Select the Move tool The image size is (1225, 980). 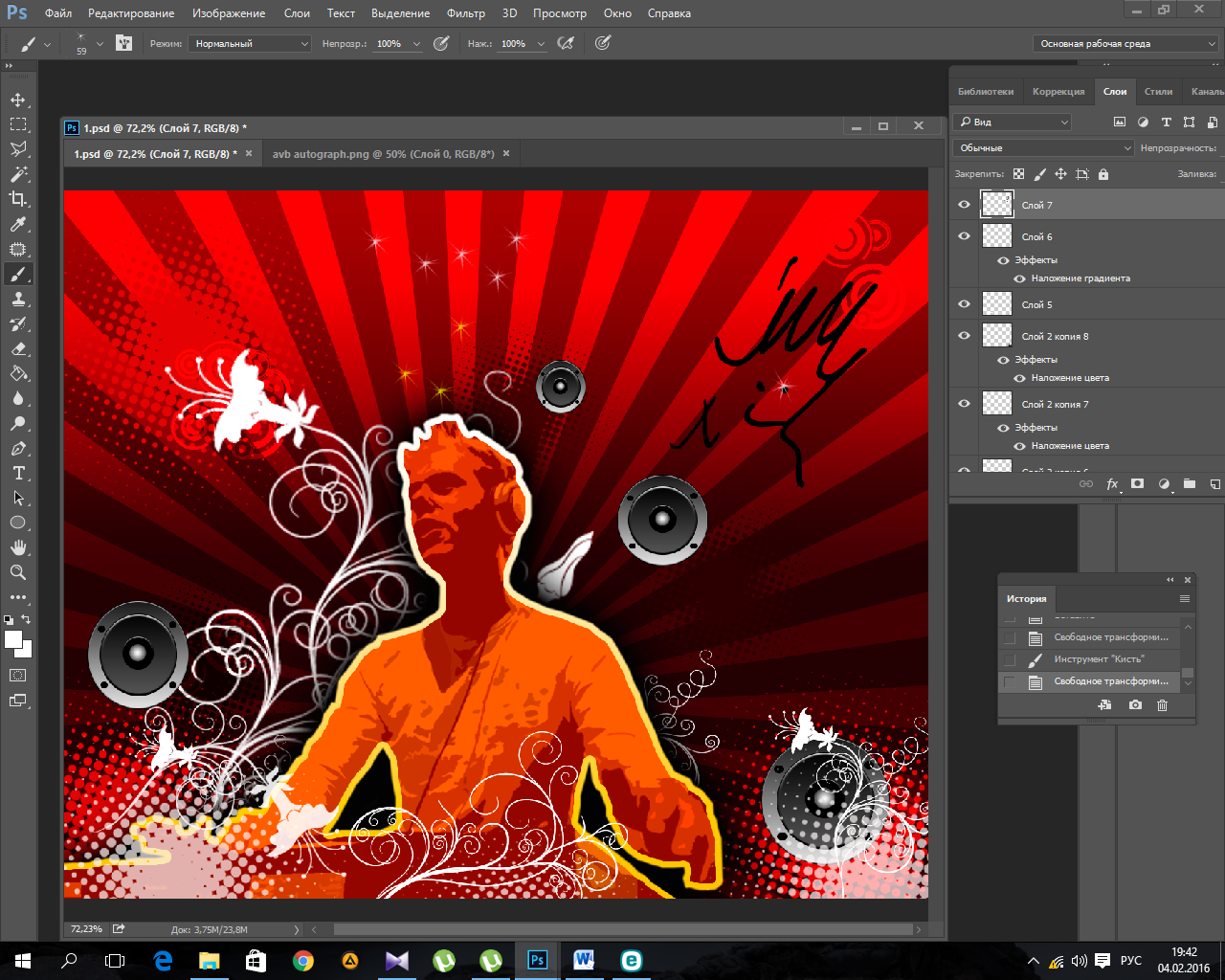18,100
